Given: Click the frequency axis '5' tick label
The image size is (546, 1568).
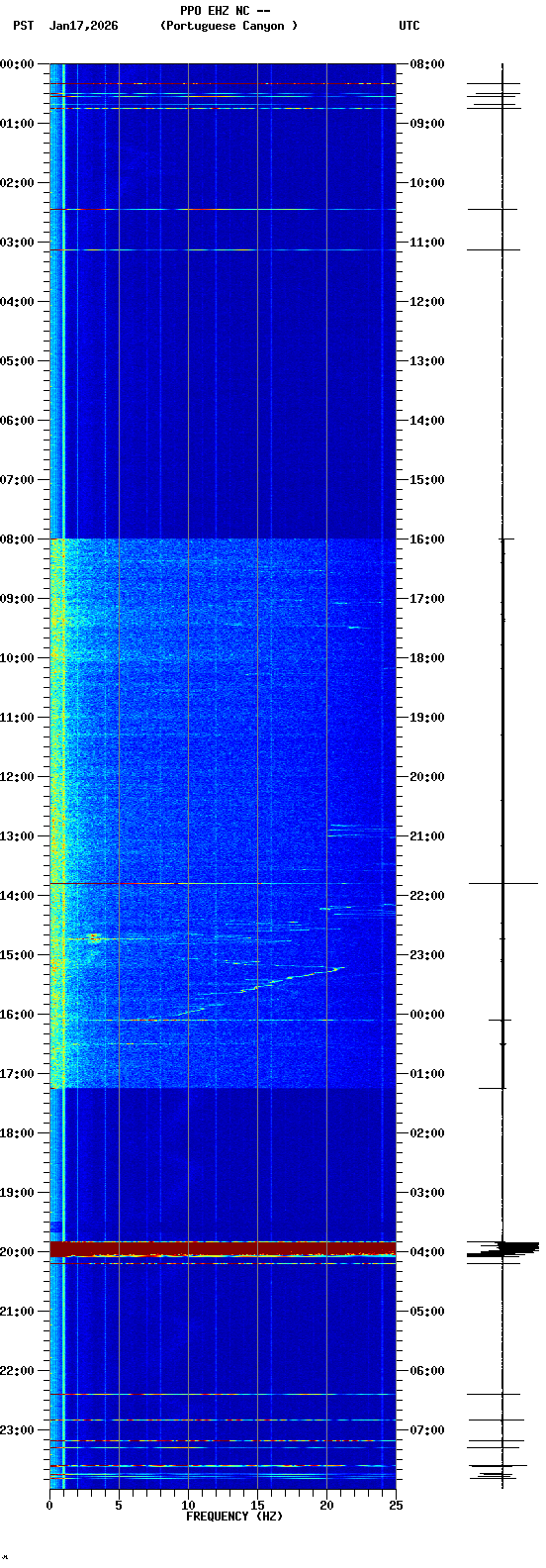Looking at the screenshot, I should [119, 1506].
